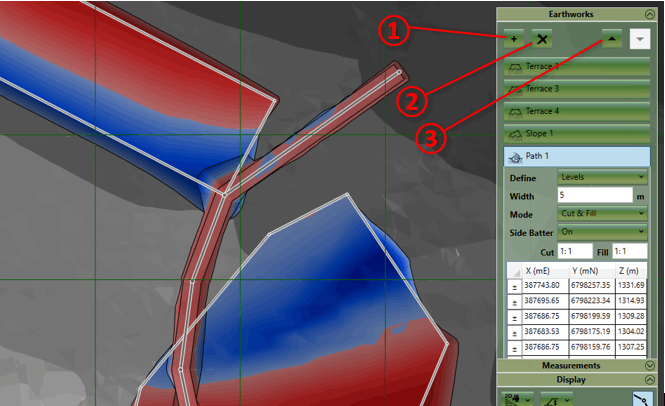This screenshot has height=406, width=665.
Task: Expand the Measurements panel
Action: coord(647,366)
